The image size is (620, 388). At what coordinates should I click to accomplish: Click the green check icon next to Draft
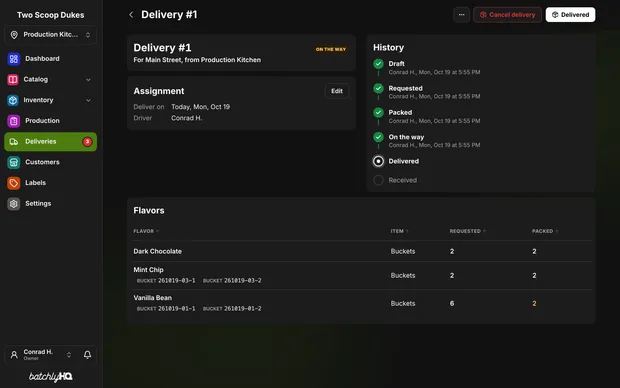(x=378, y=64)
